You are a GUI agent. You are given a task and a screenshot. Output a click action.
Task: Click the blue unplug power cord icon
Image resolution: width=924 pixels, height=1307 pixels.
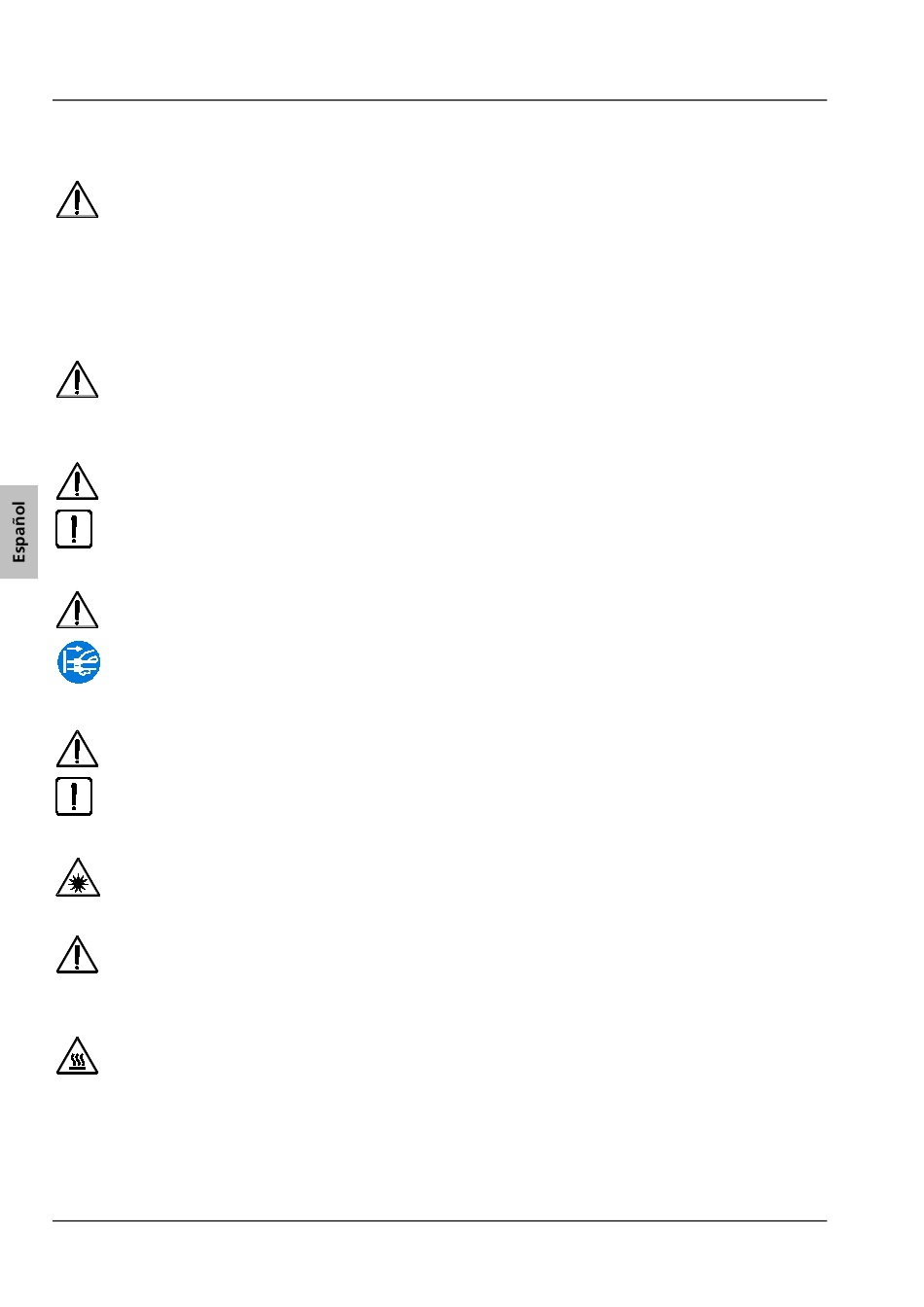pyautogui.click(x=78, y=662)
